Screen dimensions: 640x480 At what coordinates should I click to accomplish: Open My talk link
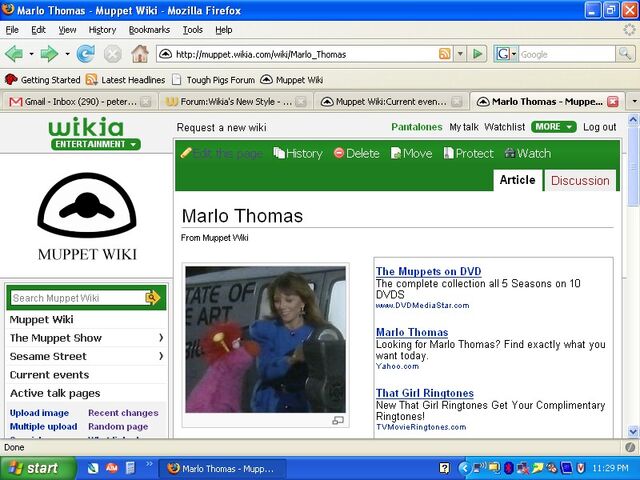(x=464, y=127)
